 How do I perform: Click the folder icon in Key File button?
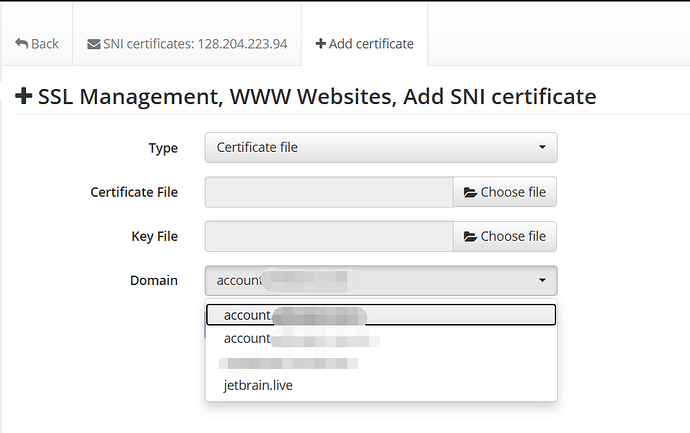[470, 237]
